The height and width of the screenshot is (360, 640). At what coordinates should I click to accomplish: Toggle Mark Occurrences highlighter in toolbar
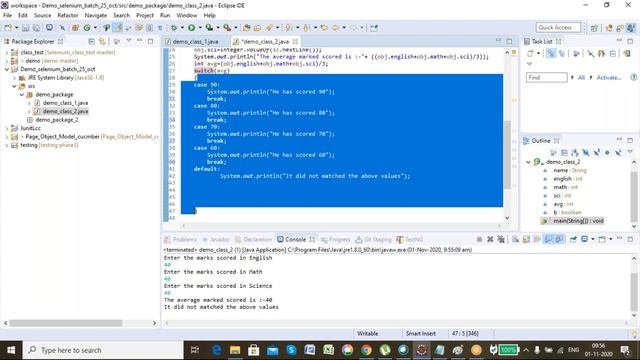(x=118, y=28)
